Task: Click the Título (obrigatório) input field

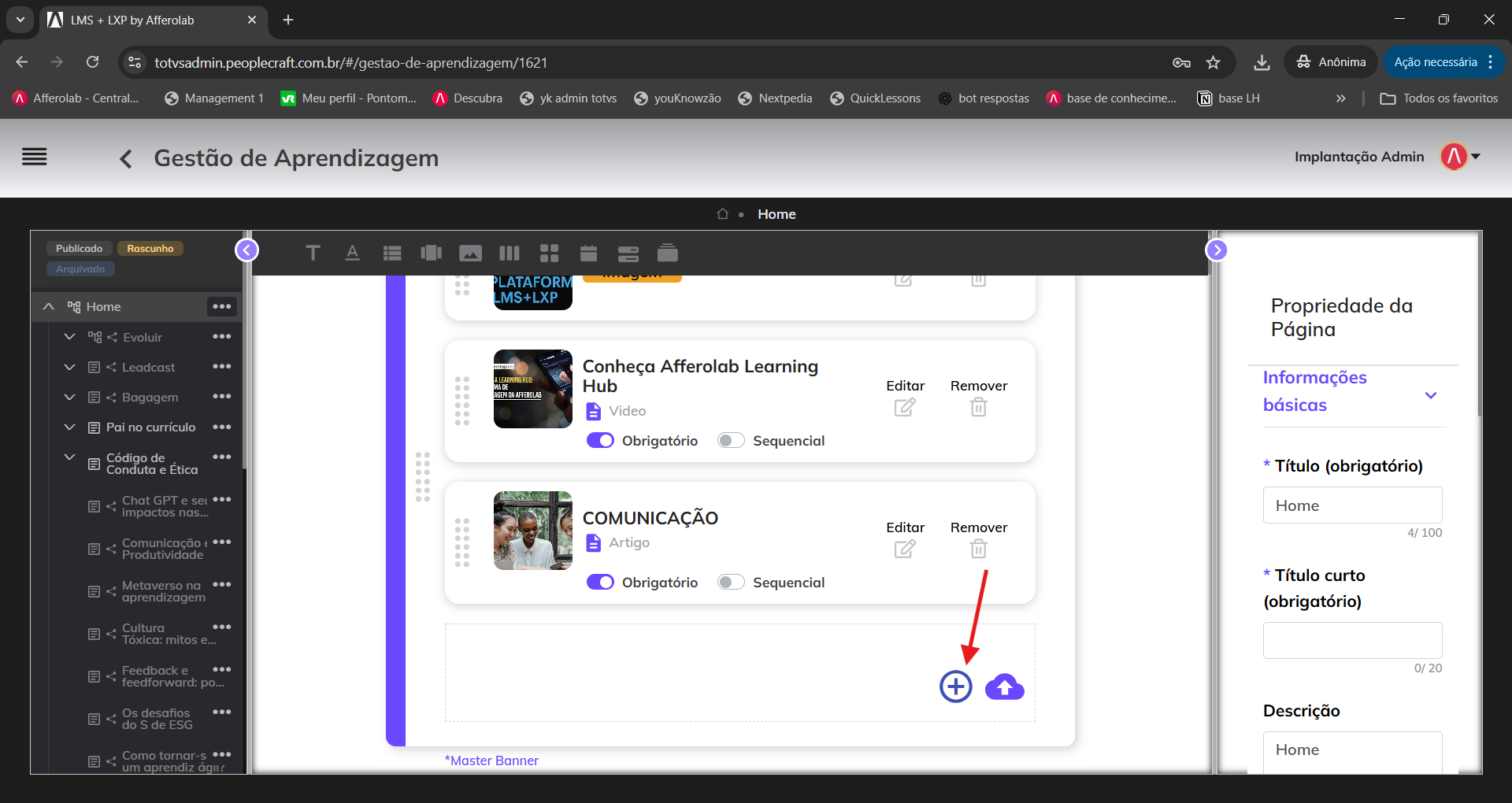Action: pos(1352,505)
